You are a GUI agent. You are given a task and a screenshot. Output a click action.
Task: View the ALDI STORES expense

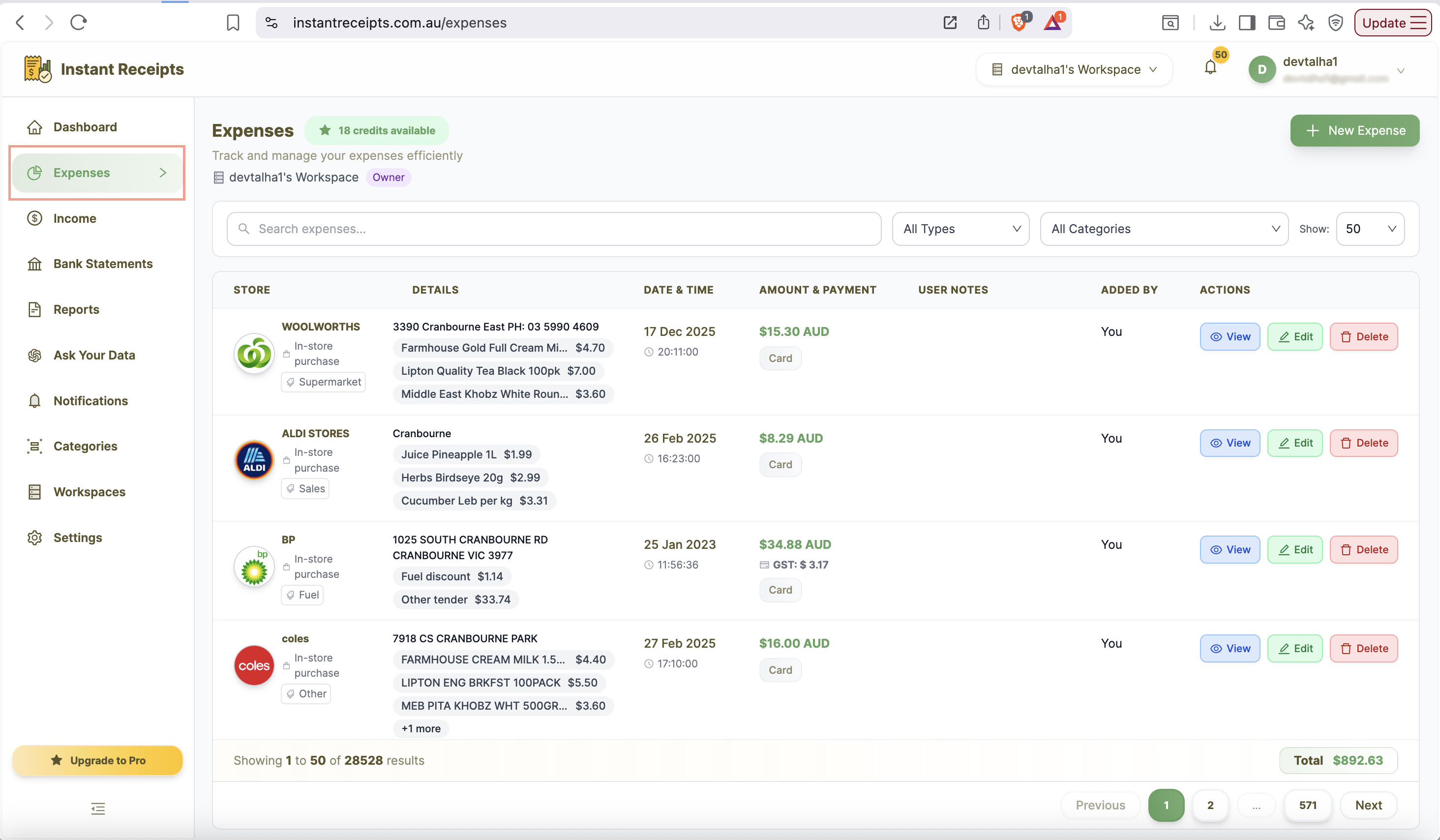tap(1230, 443)
